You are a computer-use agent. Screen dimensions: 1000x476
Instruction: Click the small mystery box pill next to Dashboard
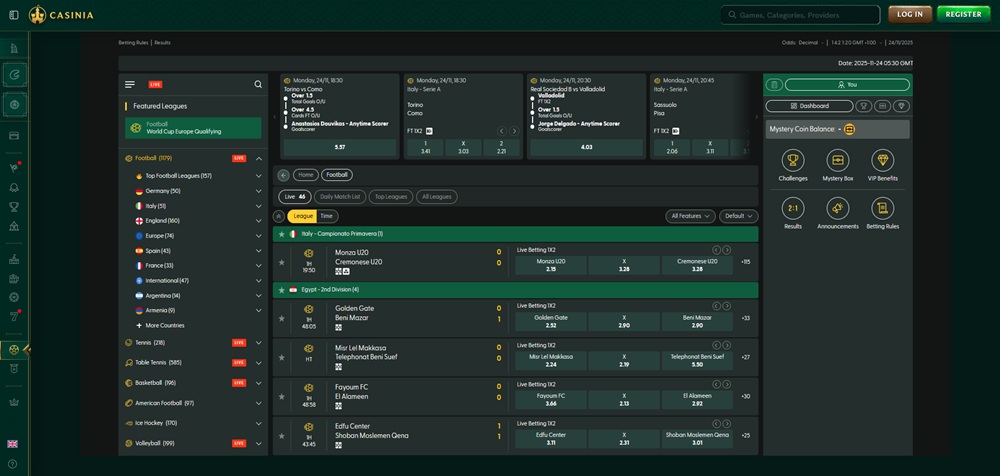(882, 106)
